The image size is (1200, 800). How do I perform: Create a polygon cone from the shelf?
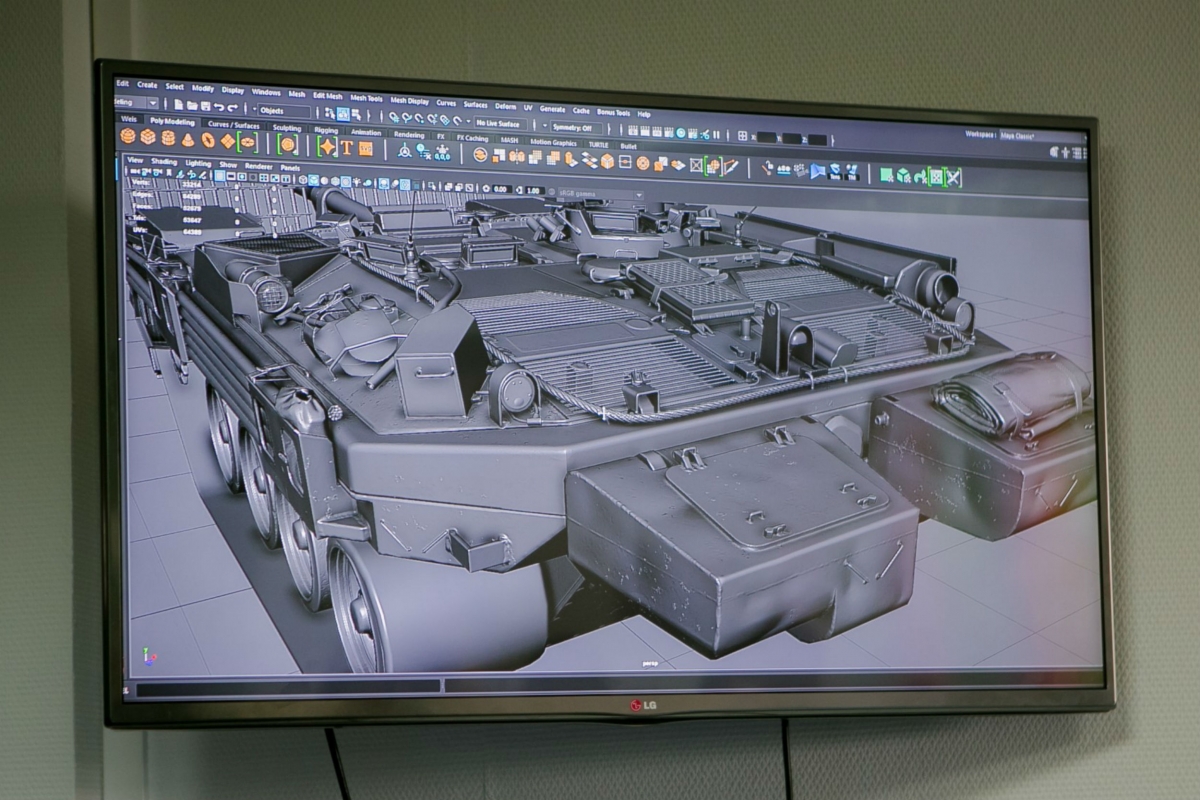[x=188, y=139]
